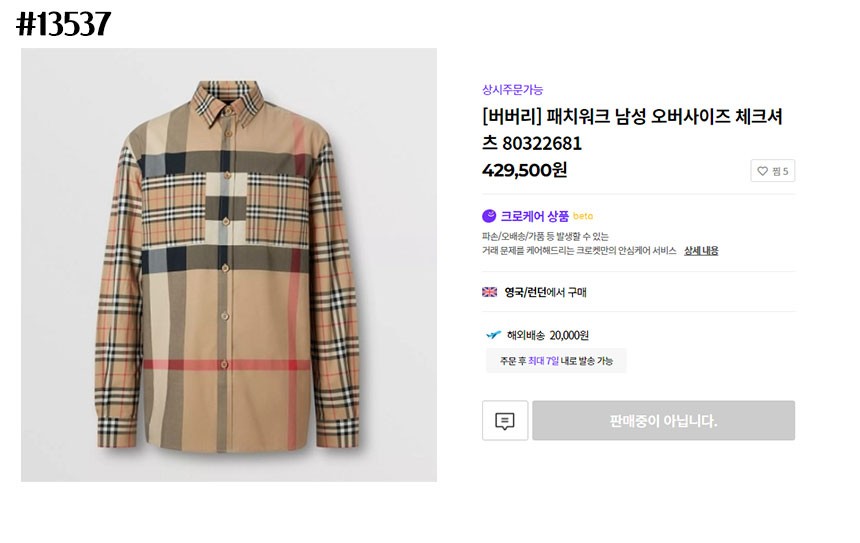This screenshot has width=860, height=543.
Task: Click the 해외배송 20,000원 shipping fee text
Action: (x=547, y=335)
